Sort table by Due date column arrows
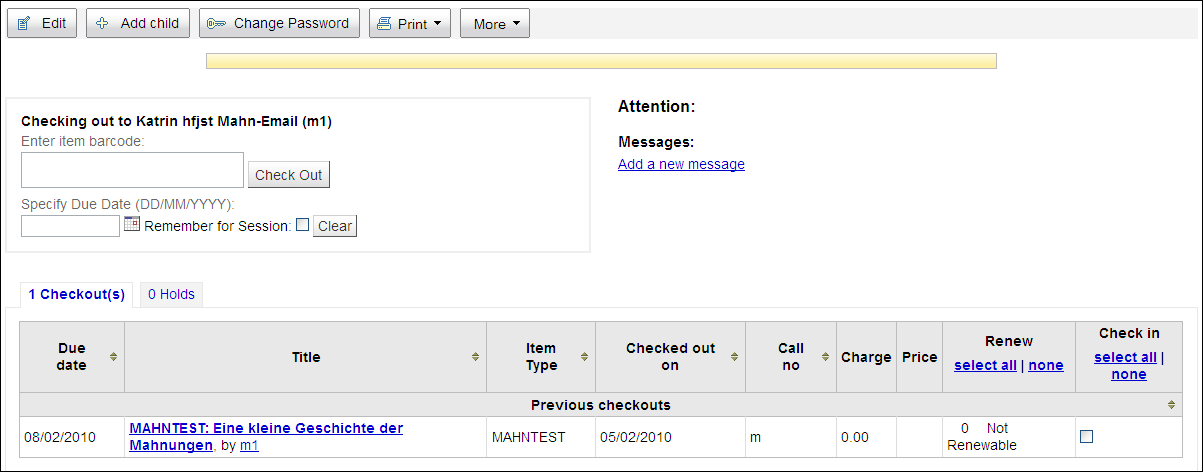The image size is (1203, 472). coord(113,357)
